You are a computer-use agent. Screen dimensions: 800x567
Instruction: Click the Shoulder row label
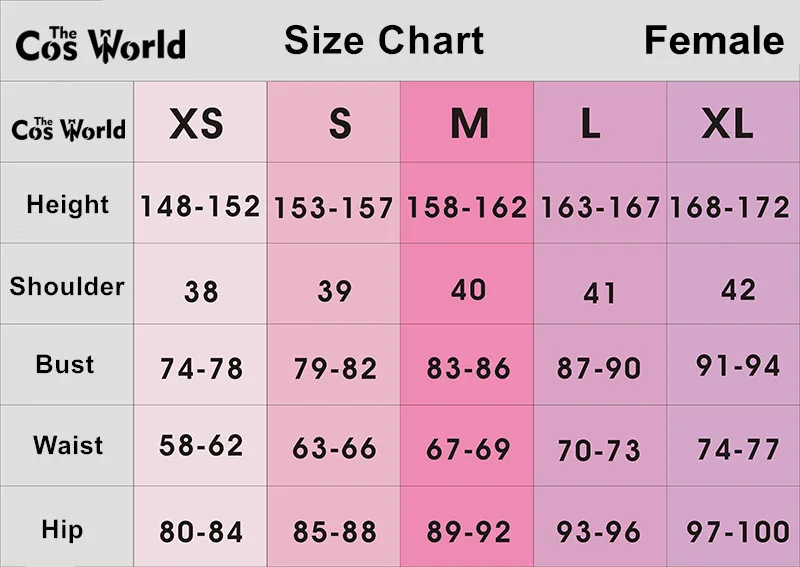point(67,286)
